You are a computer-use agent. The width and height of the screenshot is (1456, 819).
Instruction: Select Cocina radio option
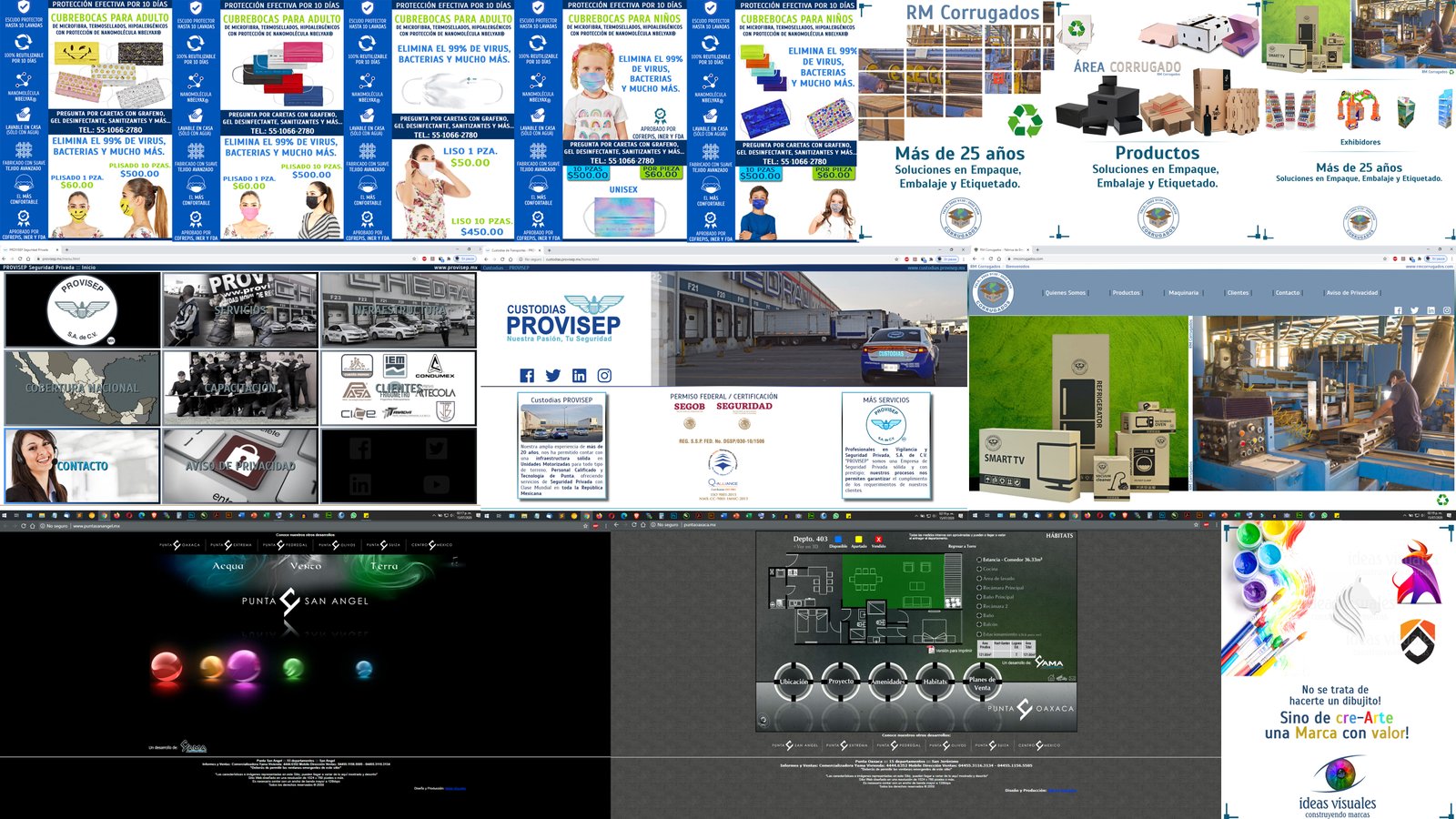[979, 569]
